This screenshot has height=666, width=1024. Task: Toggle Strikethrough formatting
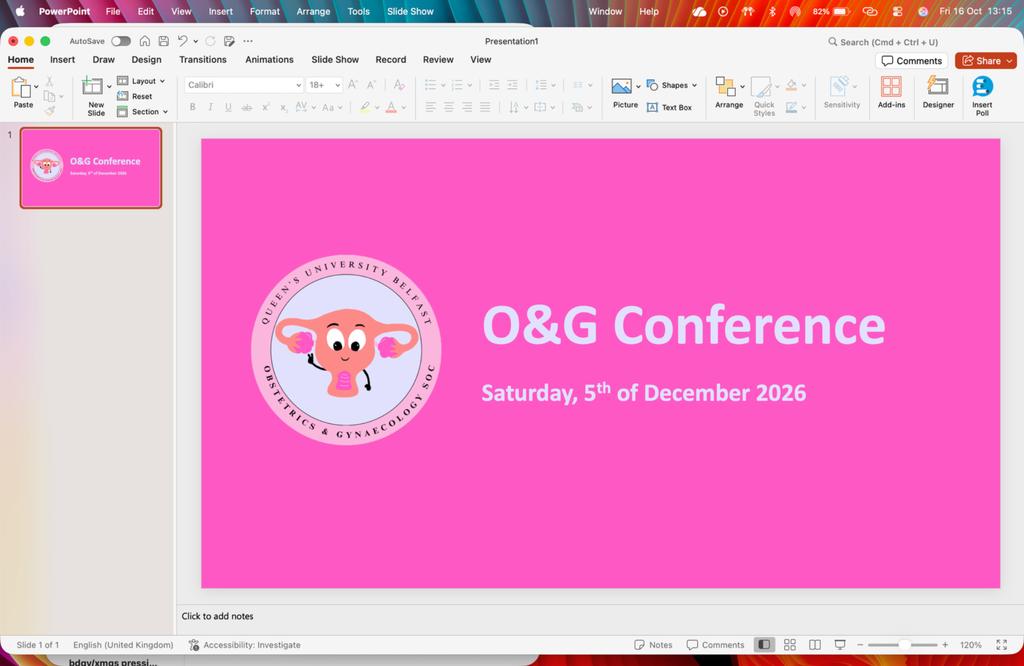pyautogui.click(x=246, y=107)
